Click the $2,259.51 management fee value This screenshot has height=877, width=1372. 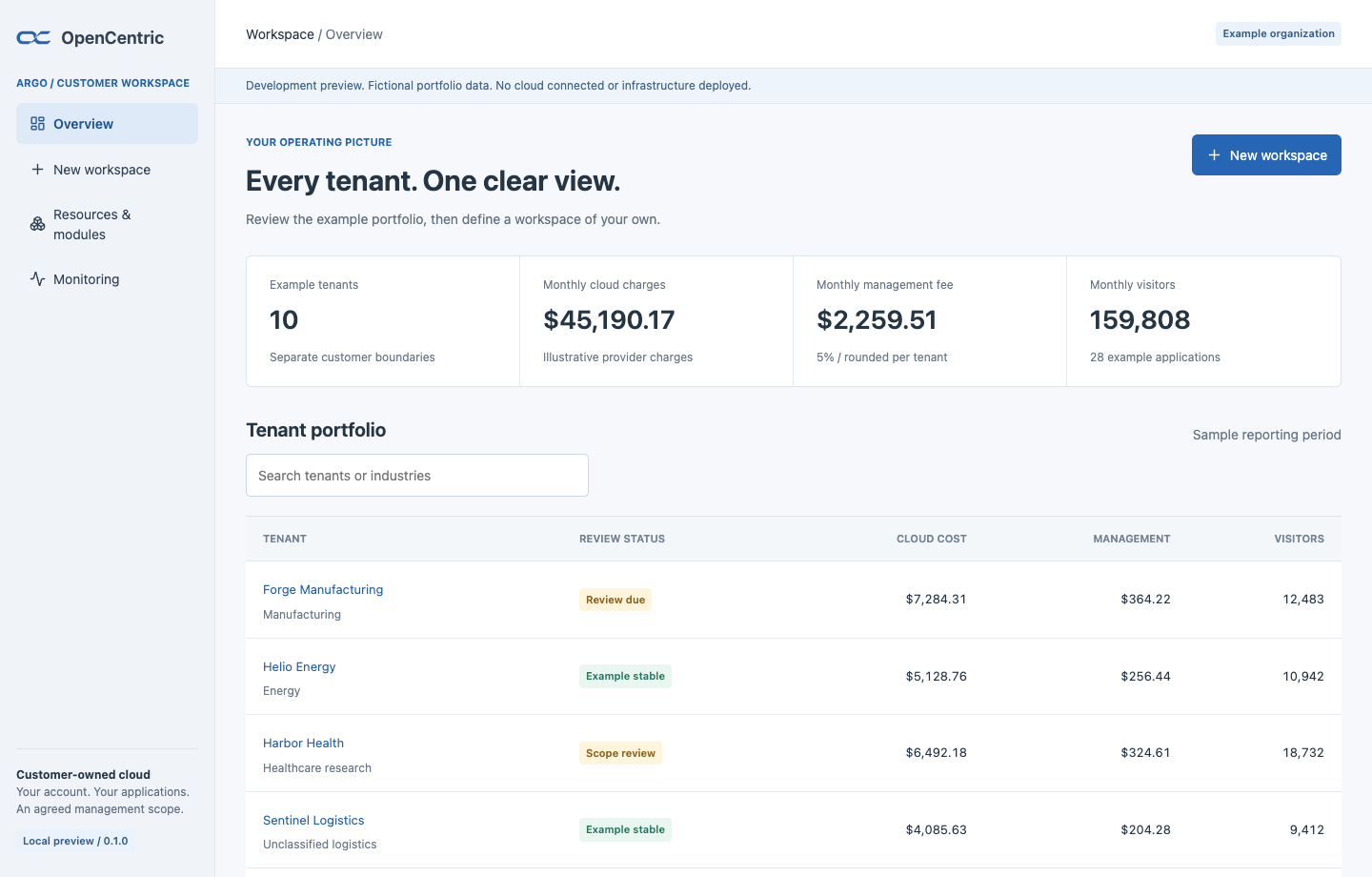click(x=877, y=320)
